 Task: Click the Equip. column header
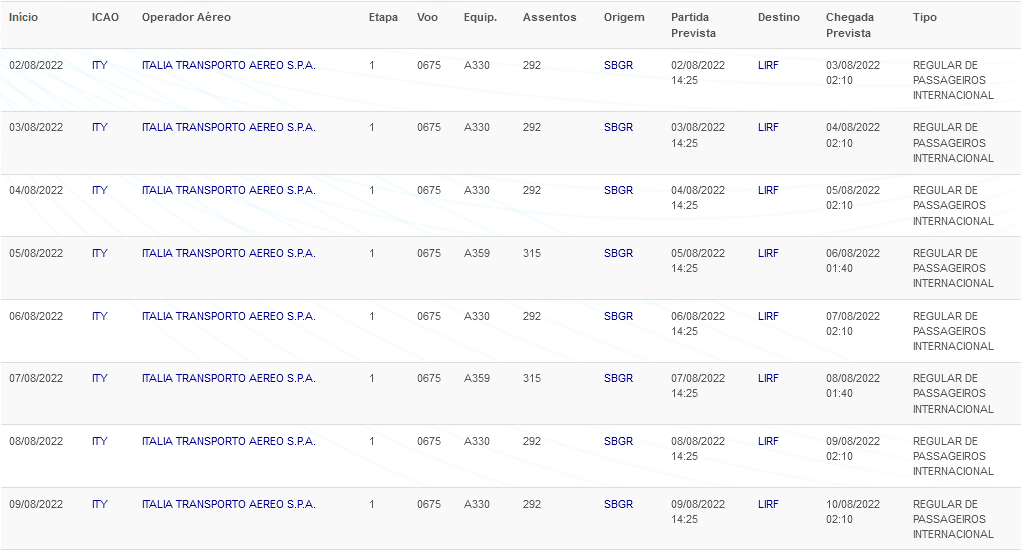(480, 18)
